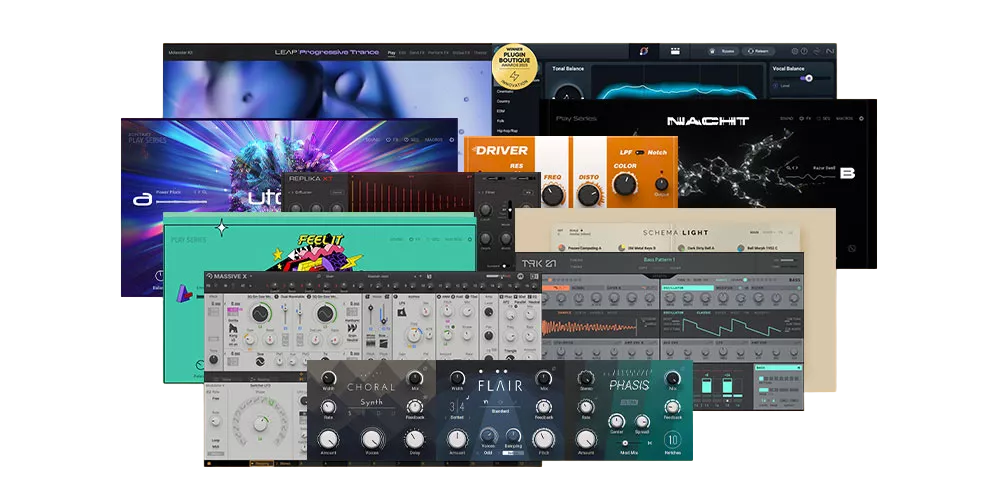The height and width of the screenshot is (500, 1000).
Task: Open mastering plugin settings gear icon
Action: [795, 51]
